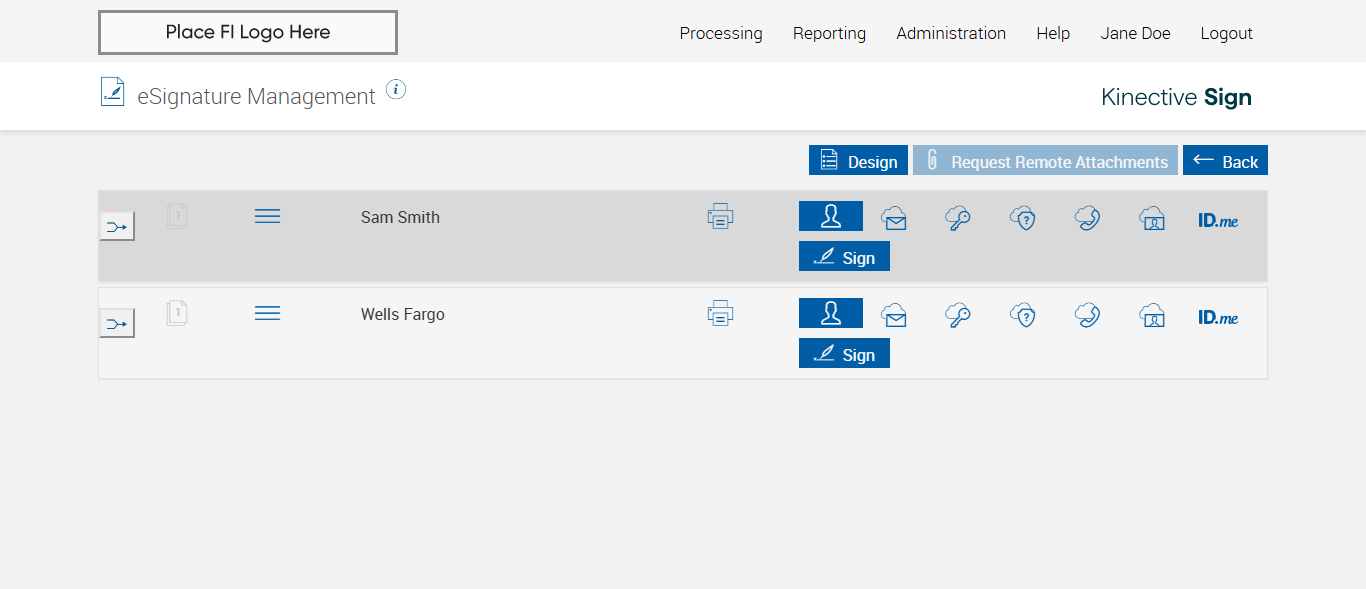Click cloud photo ID icon for Wells Fargo
This screenshot has height=589, width=1366.
tap(1153, 315)
